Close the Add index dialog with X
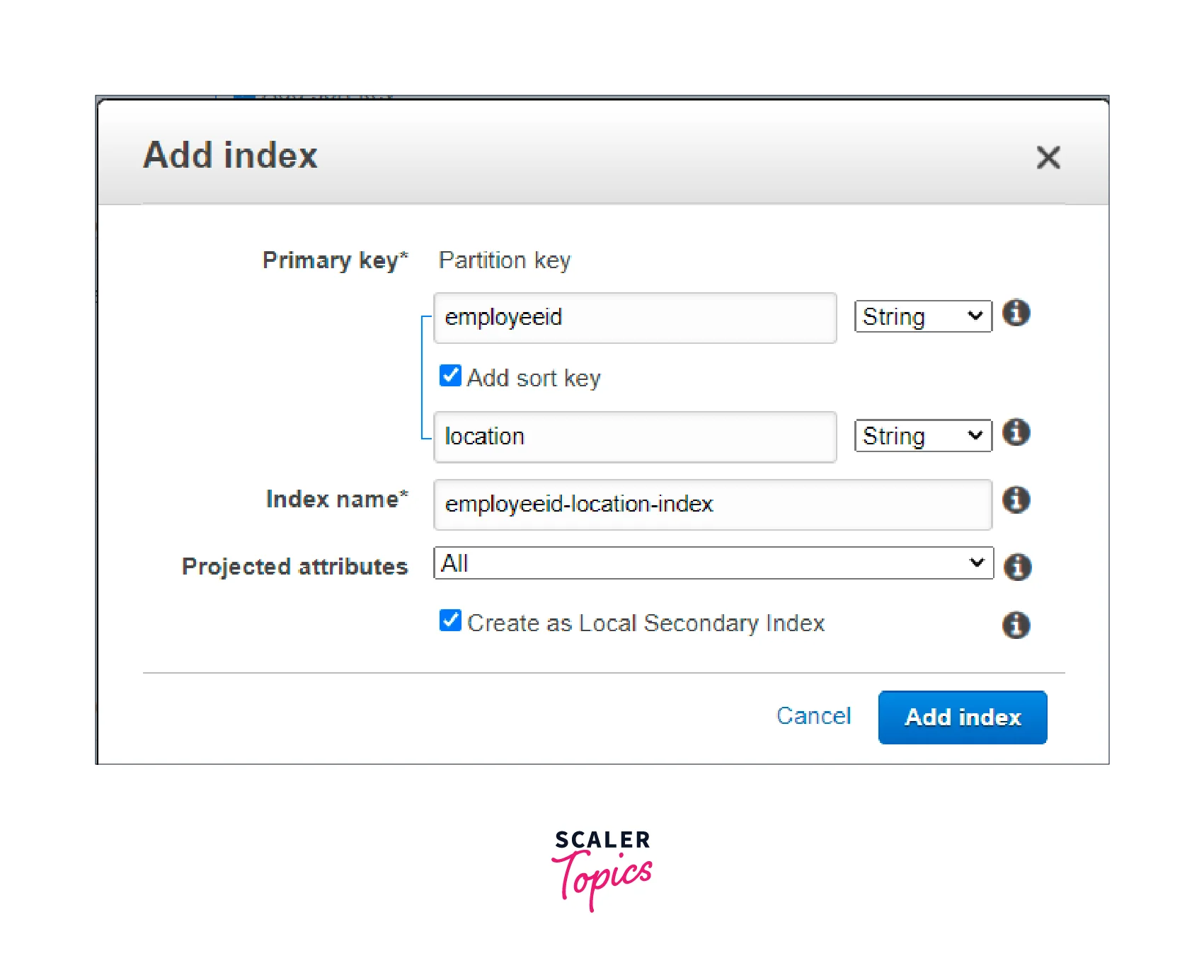Viewport: 1204px width, 980px height. pos(1048,157)
